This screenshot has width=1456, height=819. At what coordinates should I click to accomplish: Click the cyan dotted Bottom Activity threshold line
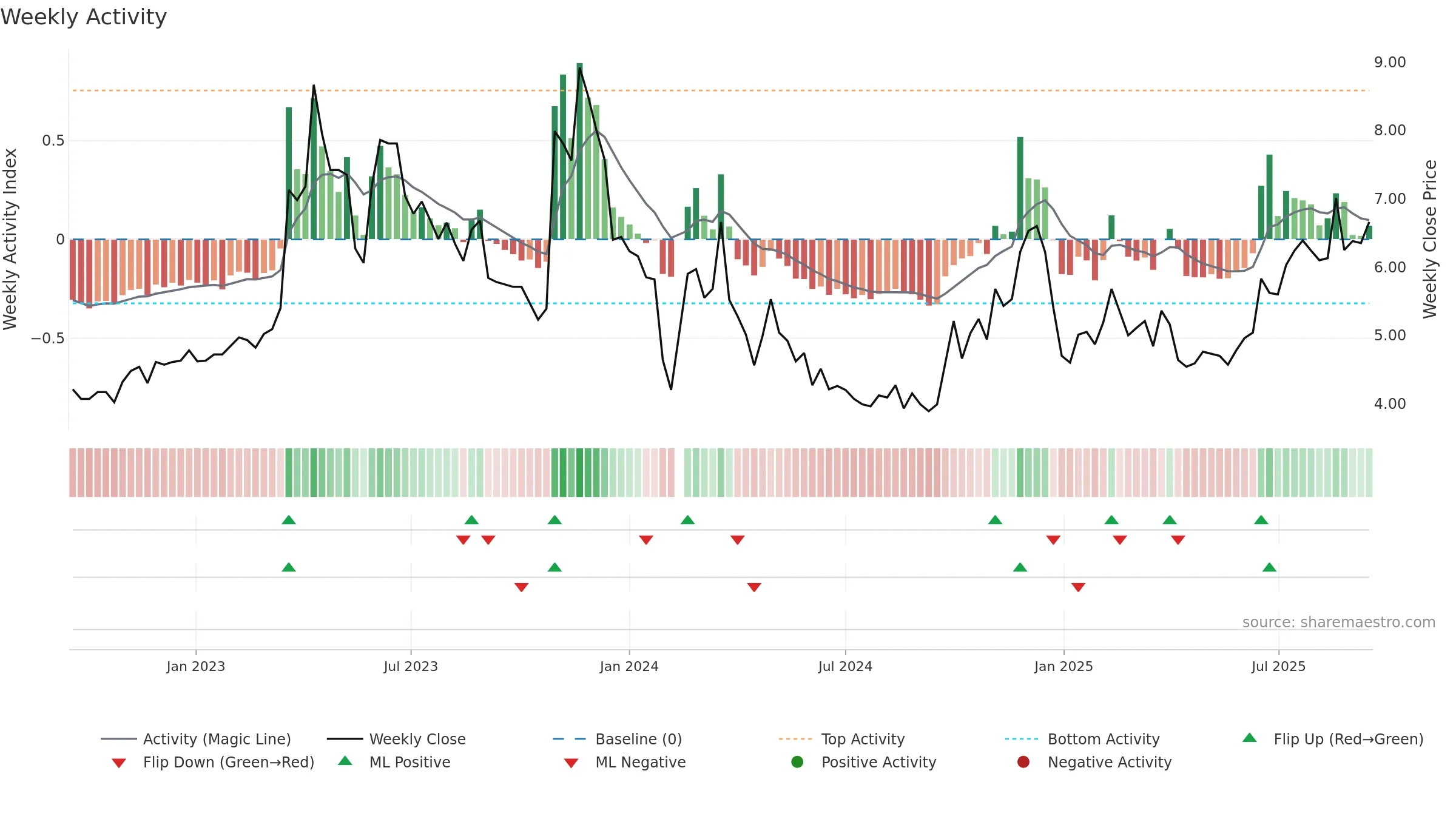pyautogui.click(x=721, y=303)
